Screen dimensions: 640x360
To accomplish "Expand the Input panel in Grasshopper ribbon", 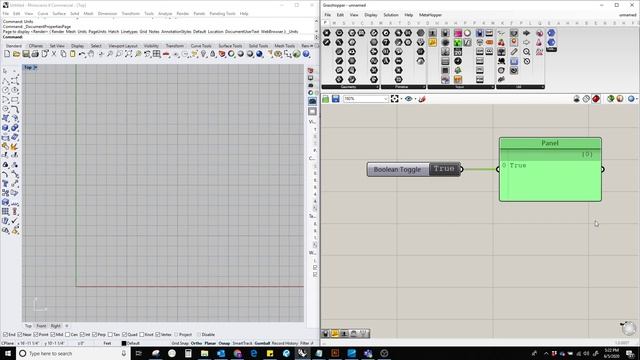I will point(461,87).
